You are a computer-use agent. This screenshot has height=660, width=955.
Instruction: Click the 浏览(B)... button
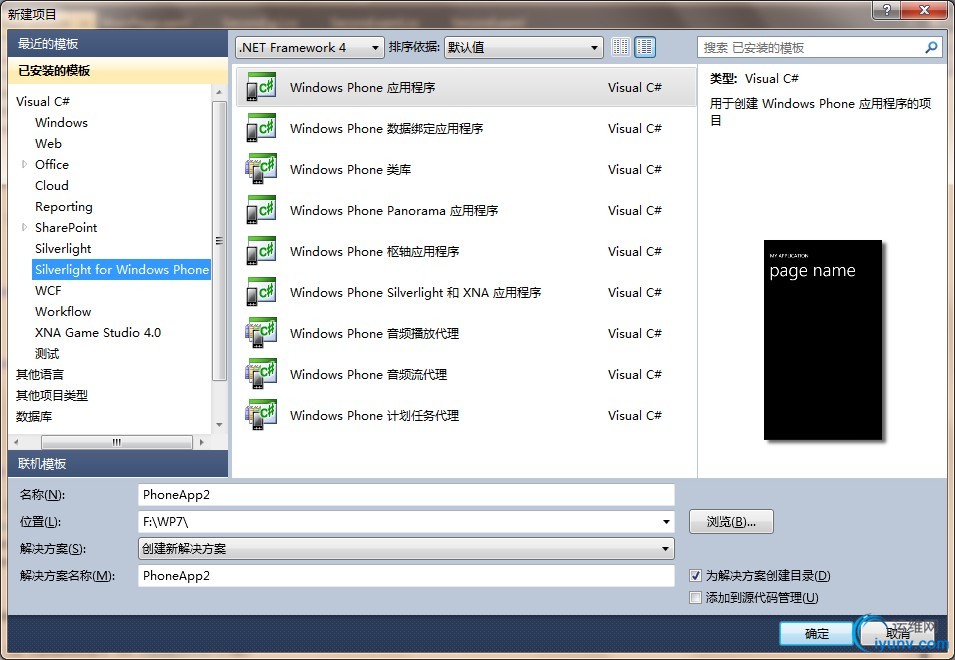click(731, 522)
